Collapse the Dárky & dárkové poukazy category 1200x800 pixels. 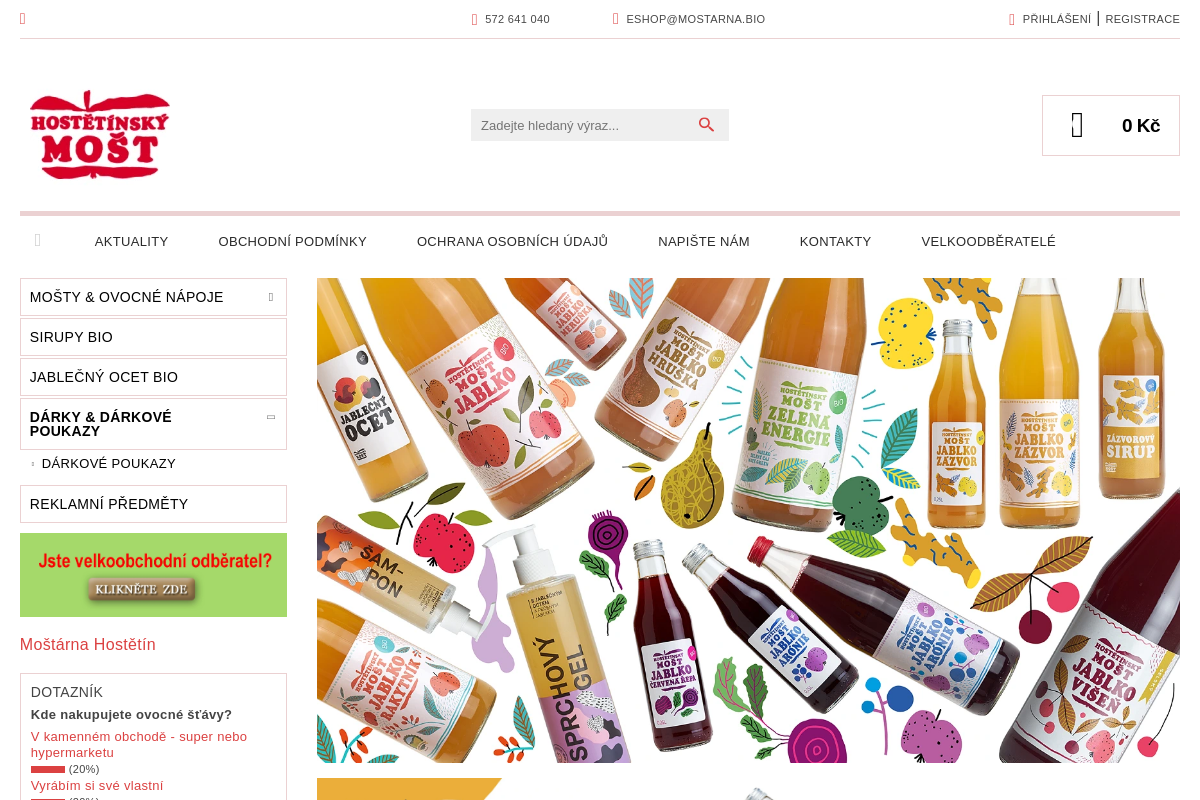tap(271, 417)
